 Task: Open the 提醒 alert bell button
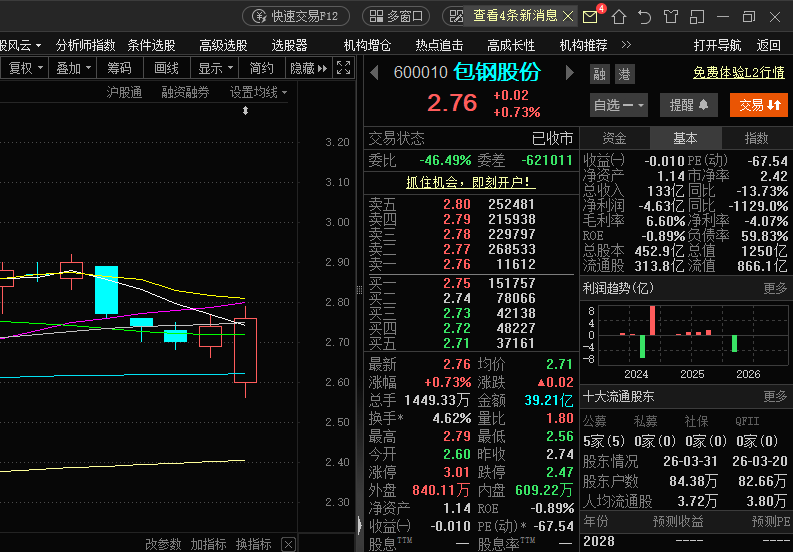[689, 105]
